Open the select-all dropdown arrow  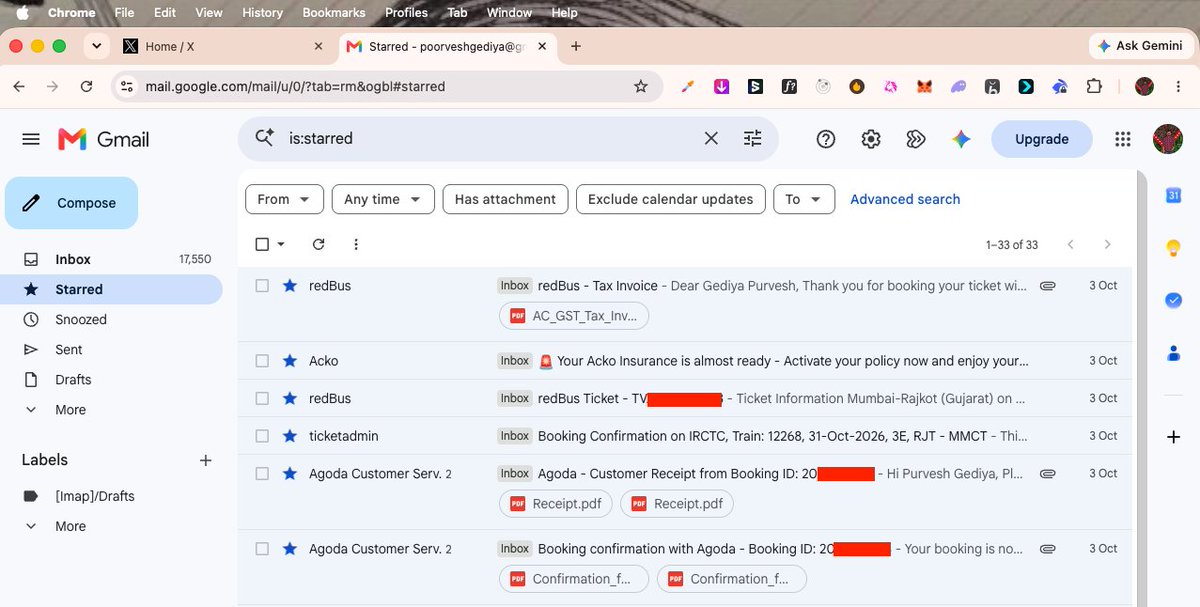[x=281, y=244]
